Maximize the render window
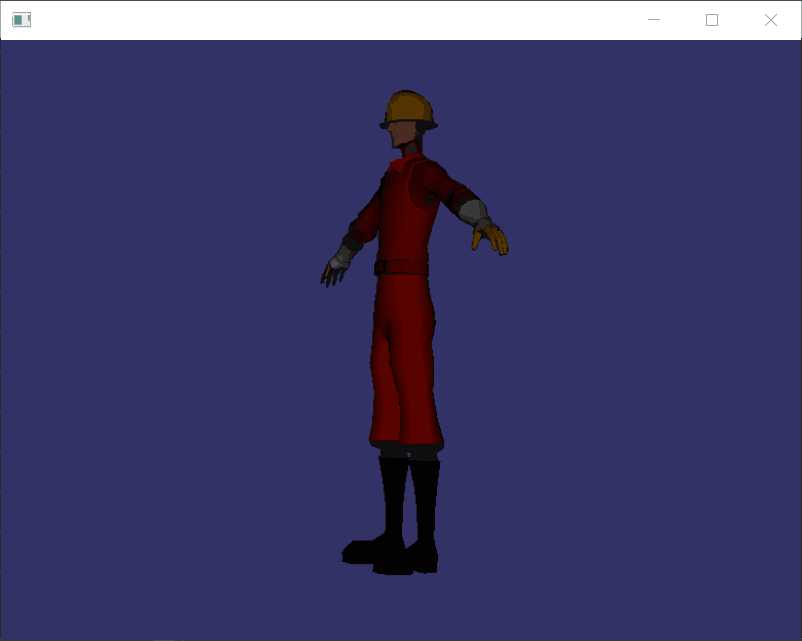Screen dimensions: 802x641 click(x=712, y=20)
